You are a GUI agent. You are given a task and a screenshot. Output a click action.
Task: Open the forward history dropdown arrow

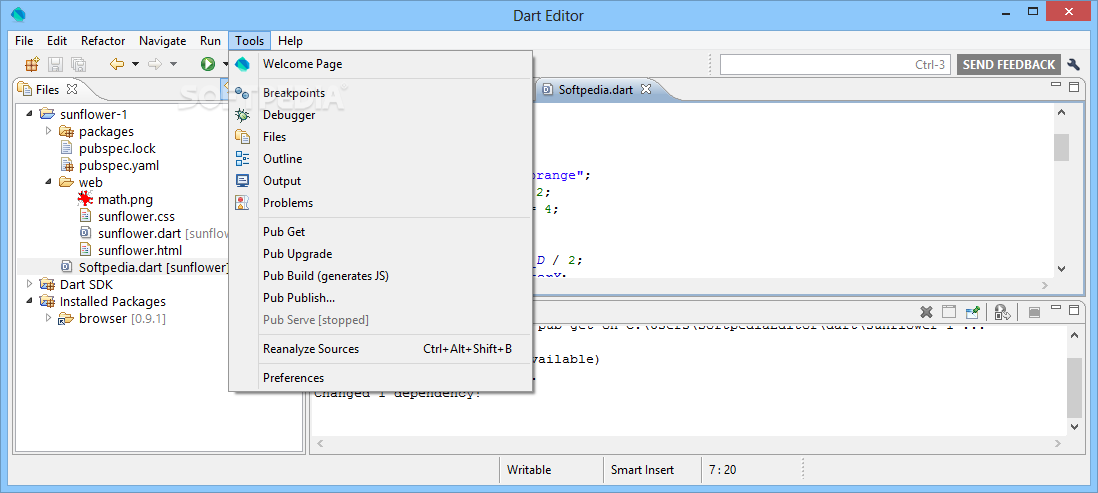pos(173,64)
